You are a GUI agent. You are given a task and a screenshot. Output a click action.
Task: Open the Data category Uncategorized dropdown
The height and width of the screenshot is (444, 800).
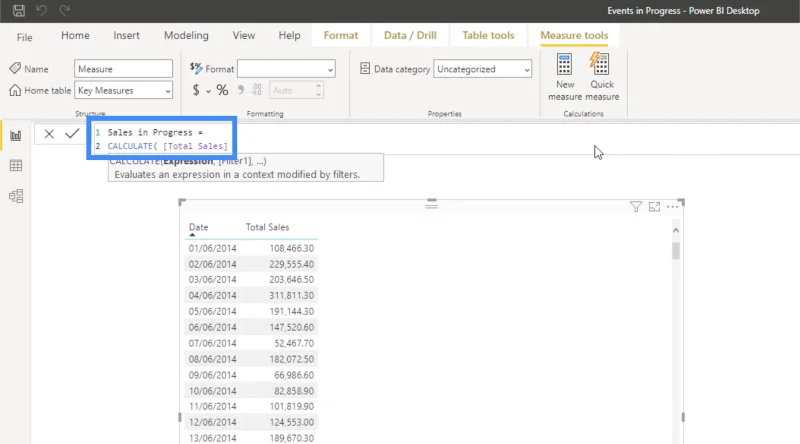point(483,69)
